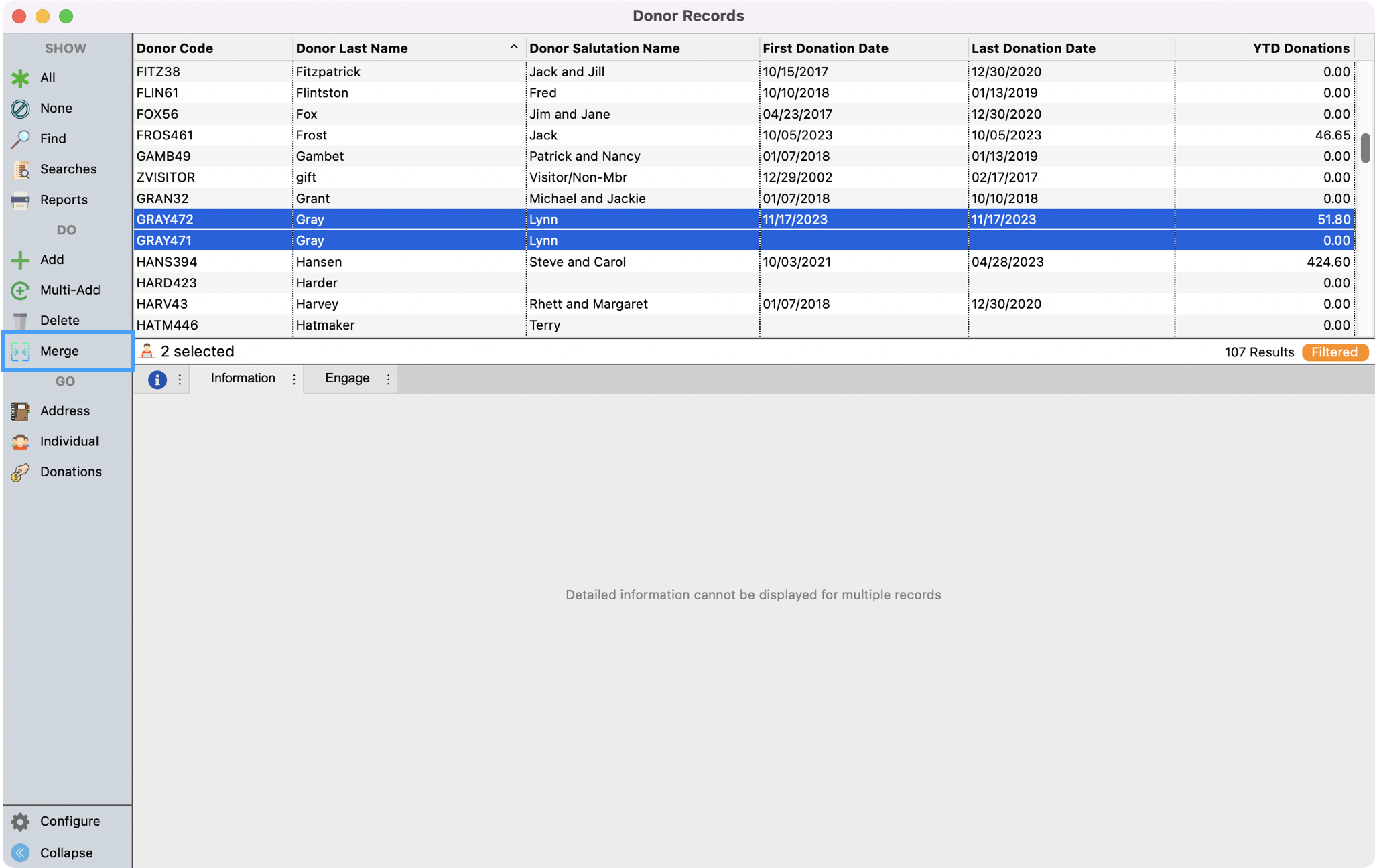This screenshot has height=868, width=1375.
Task: Click the vertical scrollbar thumb in donor list
Action: (1365, 148)
